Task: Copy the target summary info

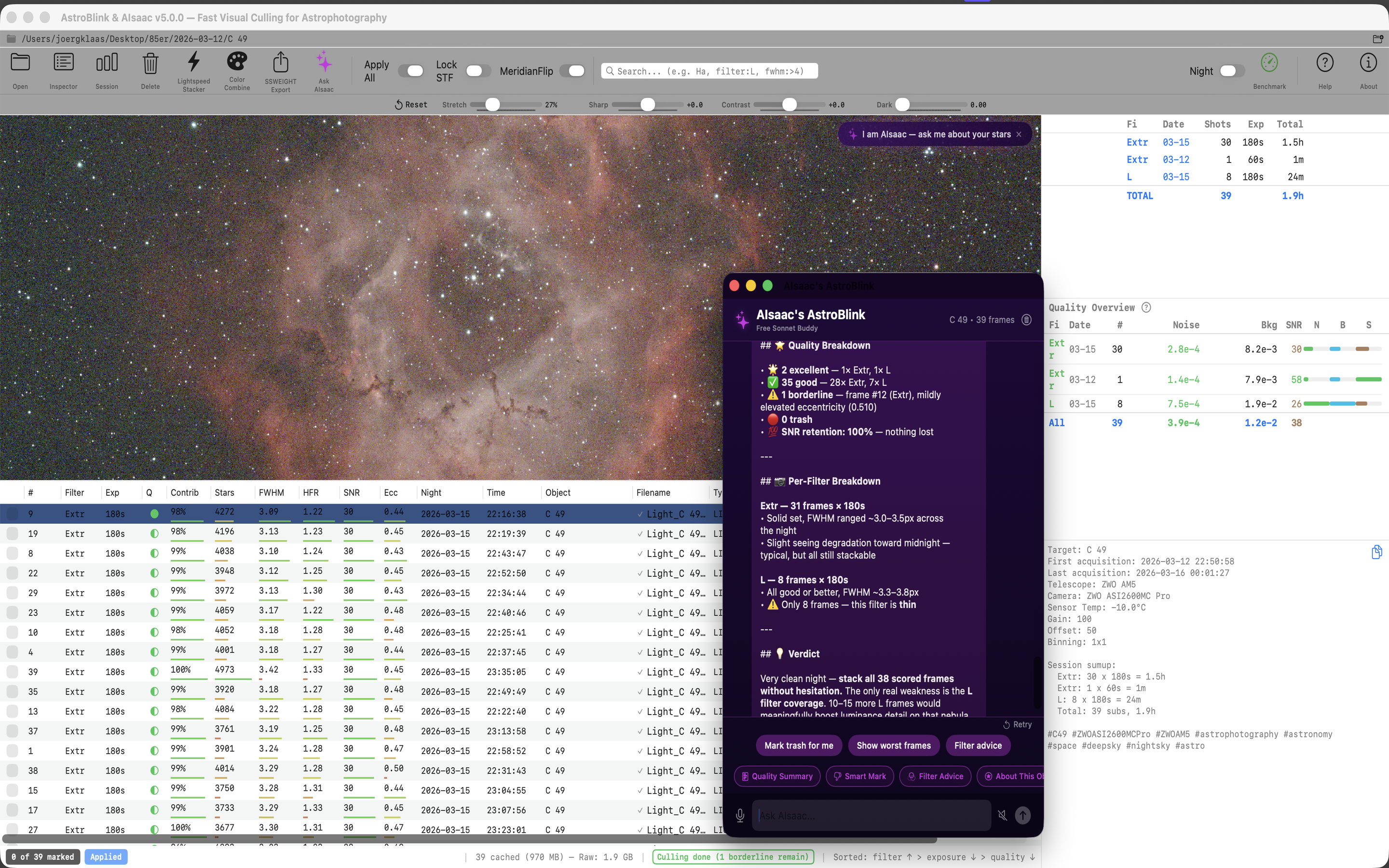Action: [1376, 552]
